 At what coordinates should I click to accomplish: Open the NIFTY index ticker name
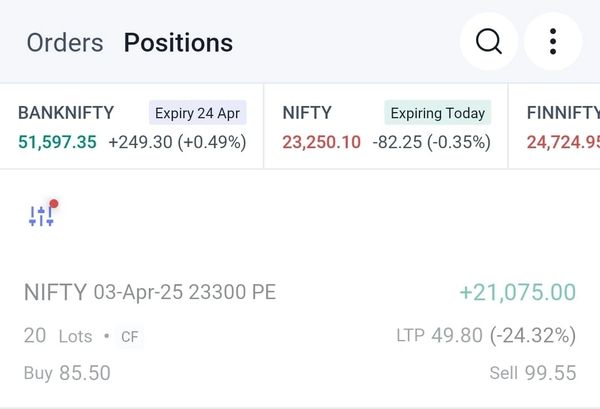(307, 113)
